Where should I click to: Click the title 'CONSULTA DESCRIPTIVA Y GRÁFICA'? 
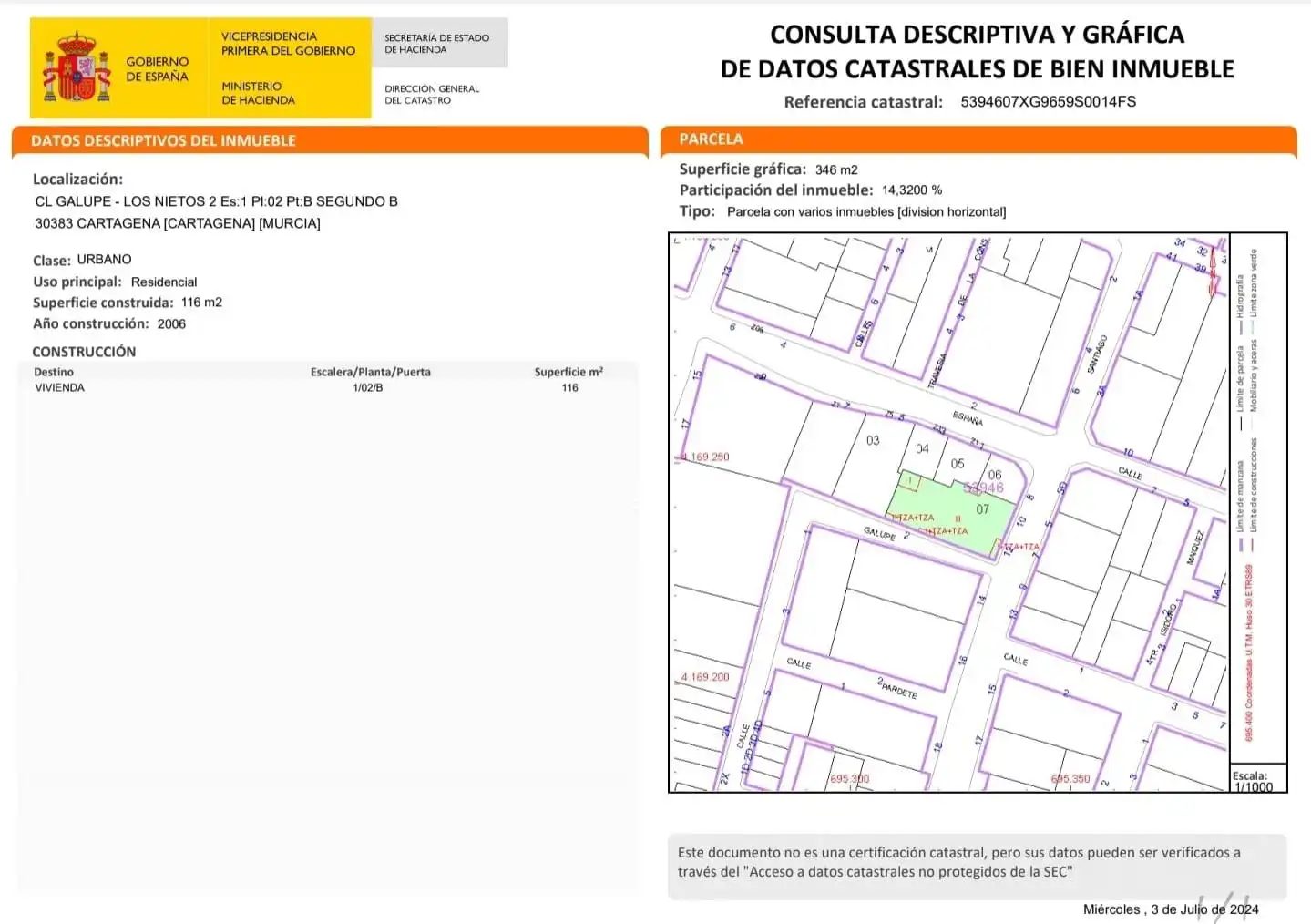click(977, 35)
